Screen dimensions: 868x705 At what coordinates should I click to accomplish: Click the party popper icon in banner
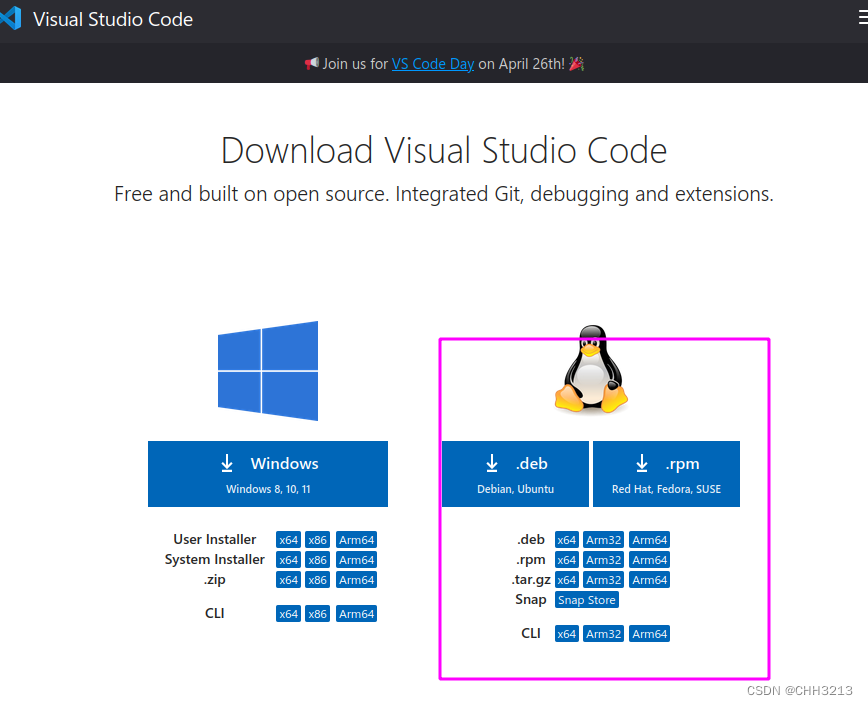coord(576,64)
